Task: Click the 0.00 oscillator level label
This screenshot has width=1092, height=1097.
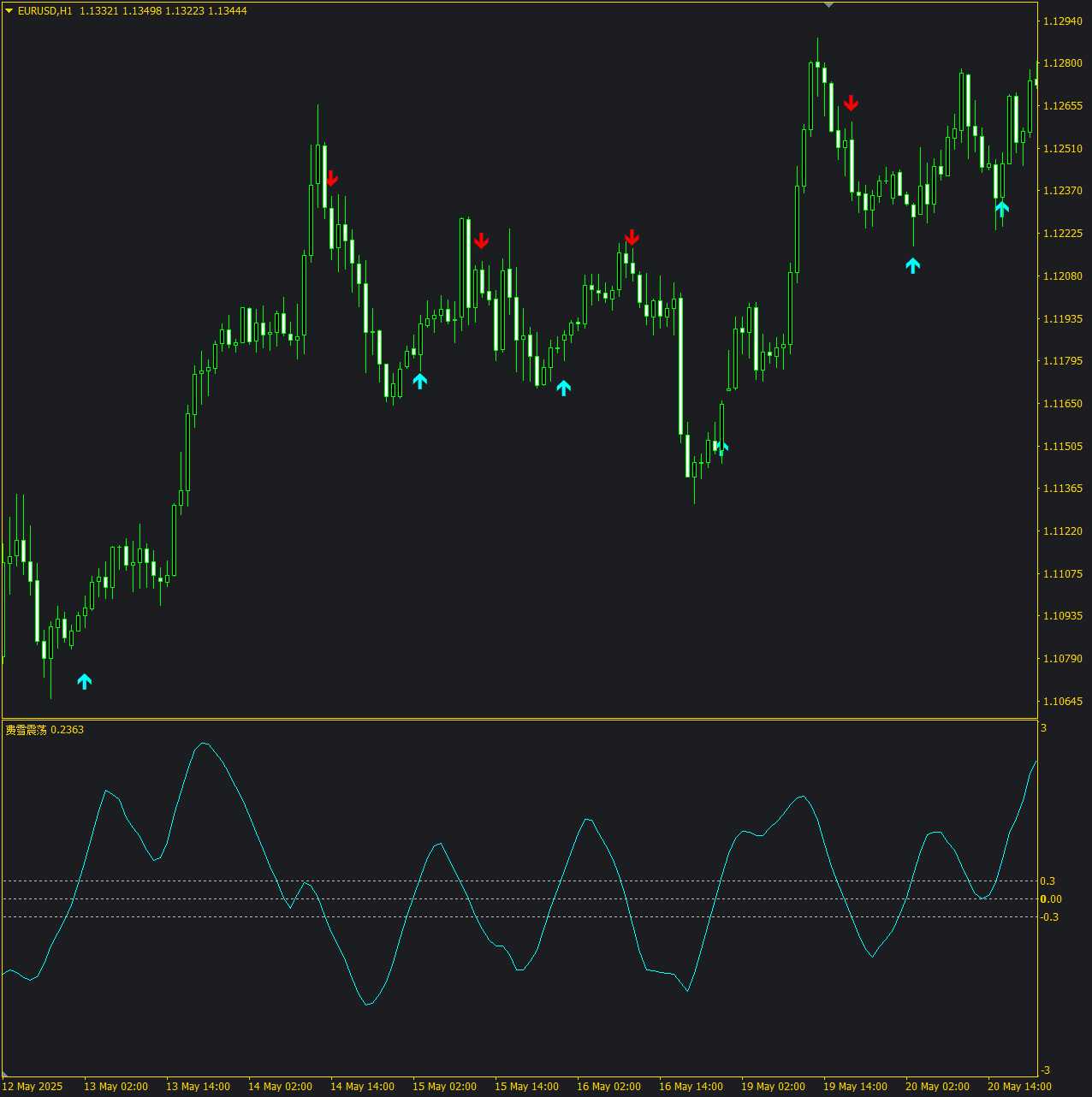Action: pyautogui.click(x=1051, y=899)
